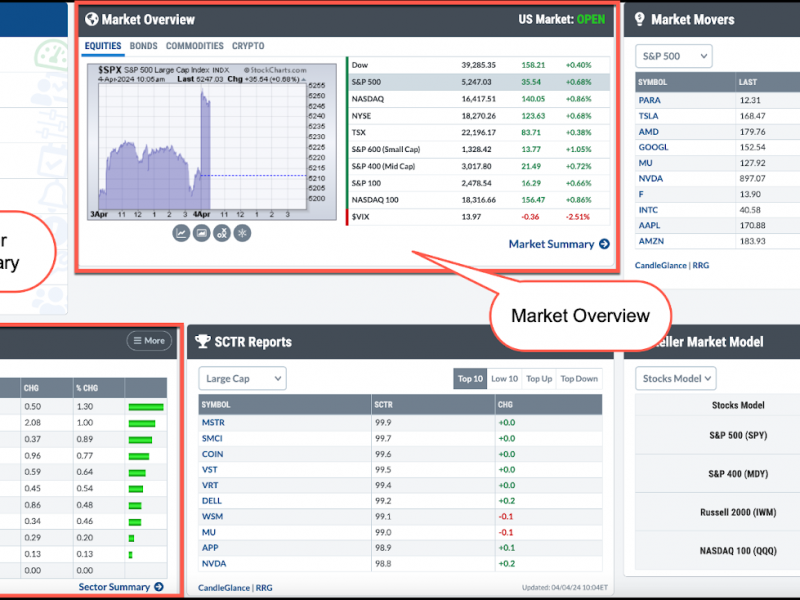Open the APP symbol link
800x600 pixels.
click(210, 547)
